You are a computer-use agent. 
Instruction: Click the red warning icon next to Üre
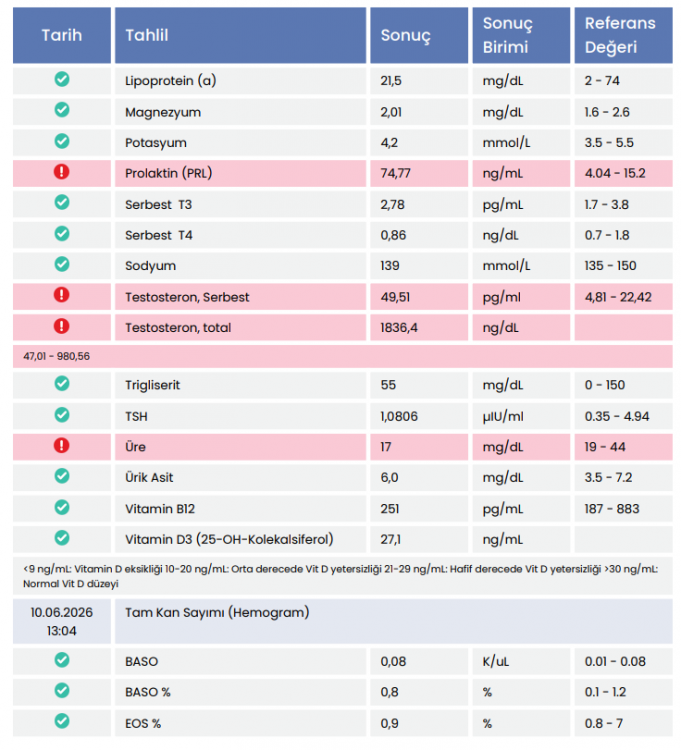point(61,445)
